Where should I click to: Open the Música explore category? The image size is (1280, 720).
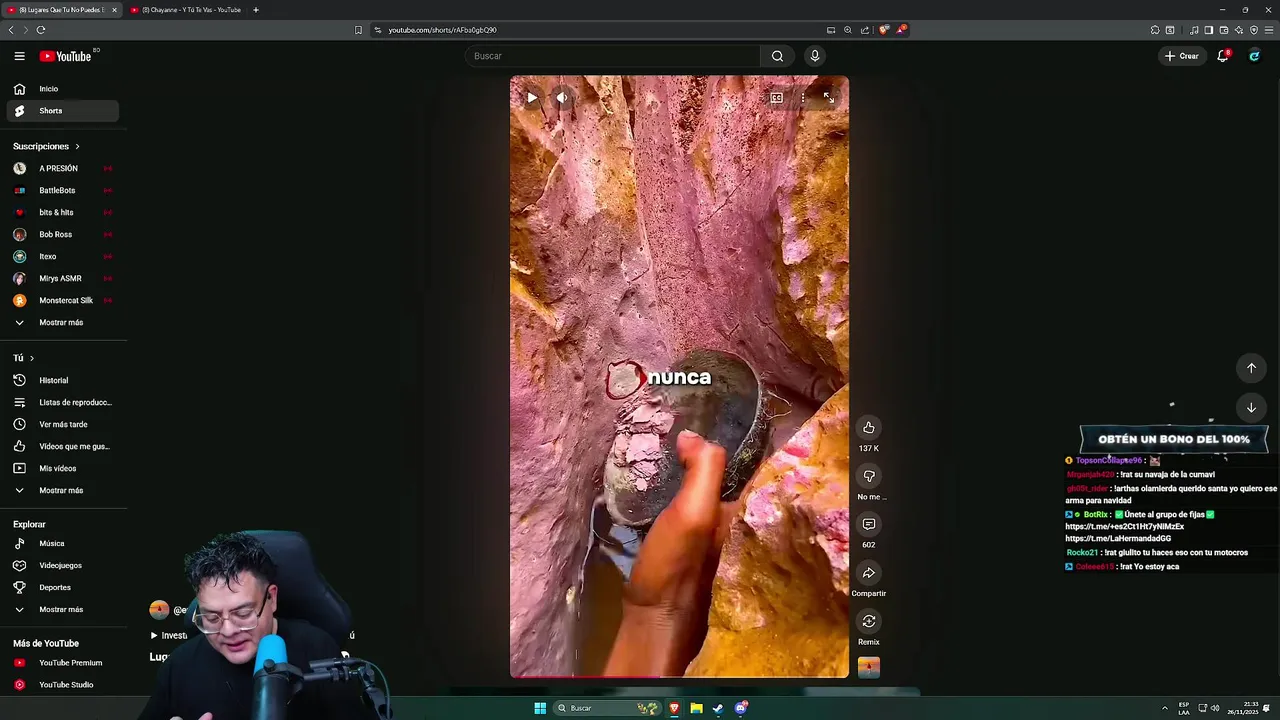click(62, 544)
